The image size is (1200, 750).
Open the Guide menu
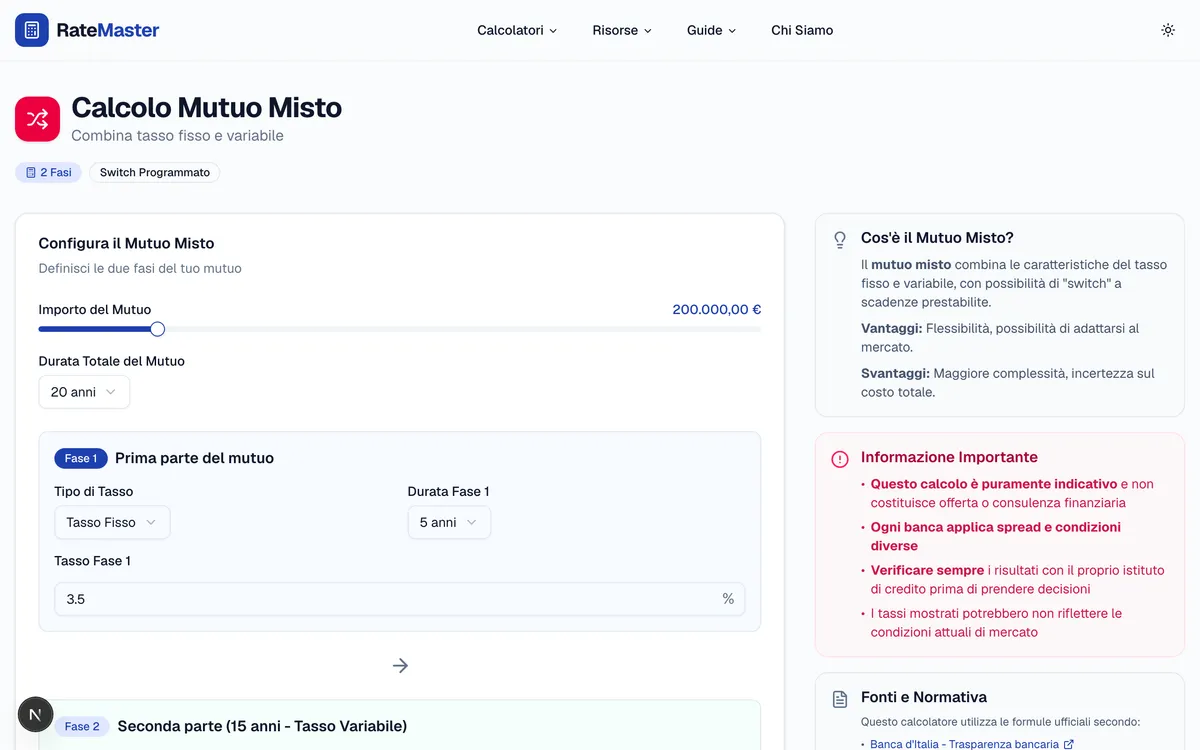711,30
